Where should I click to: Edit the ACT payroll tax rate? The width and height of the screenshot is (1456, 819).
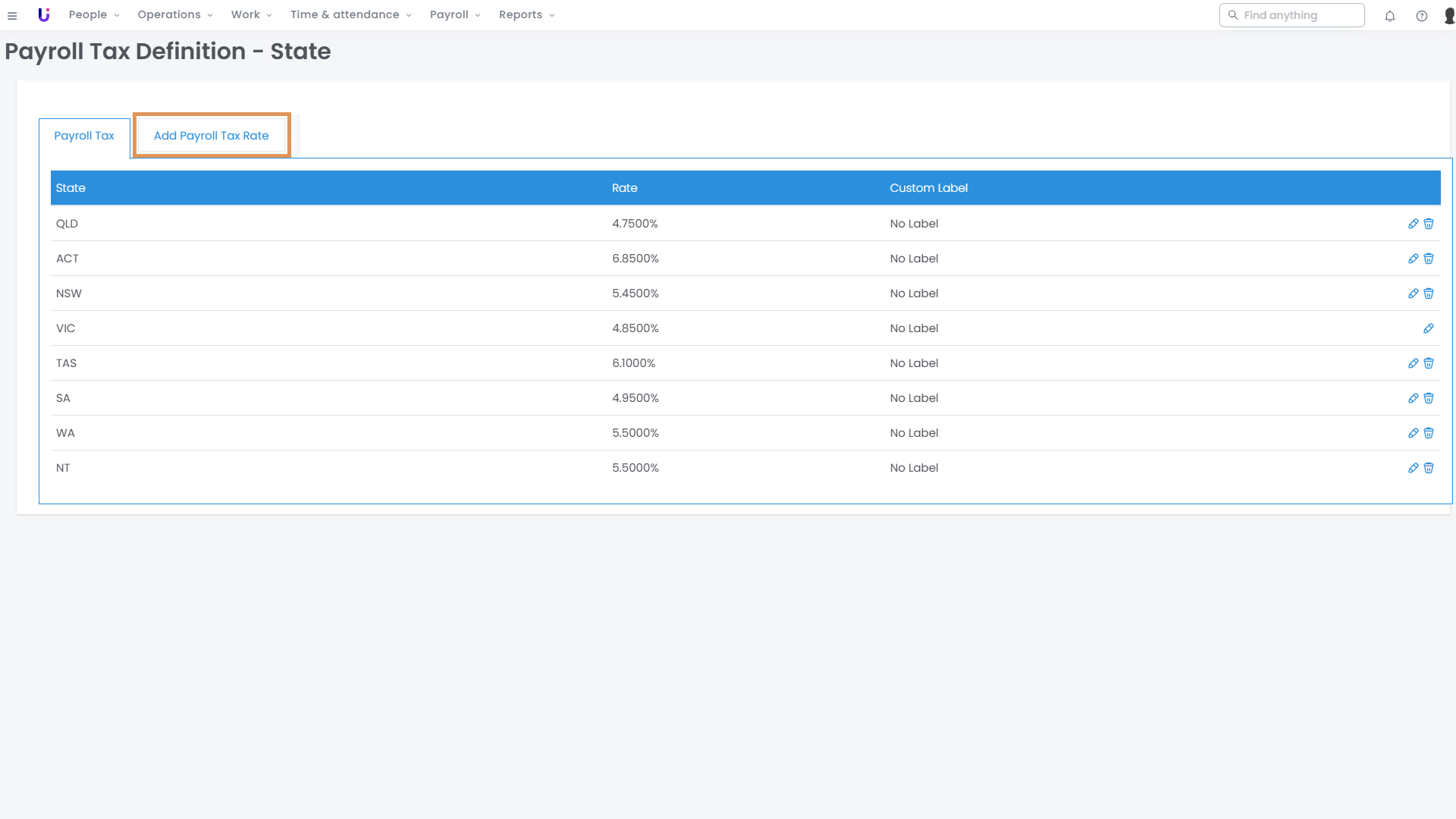tap(1414, 259)
